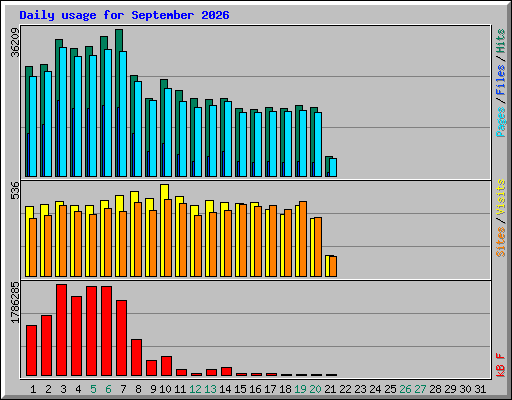Click the orange "Sites" legend word
512x400 pixels.
click(500, 242)
